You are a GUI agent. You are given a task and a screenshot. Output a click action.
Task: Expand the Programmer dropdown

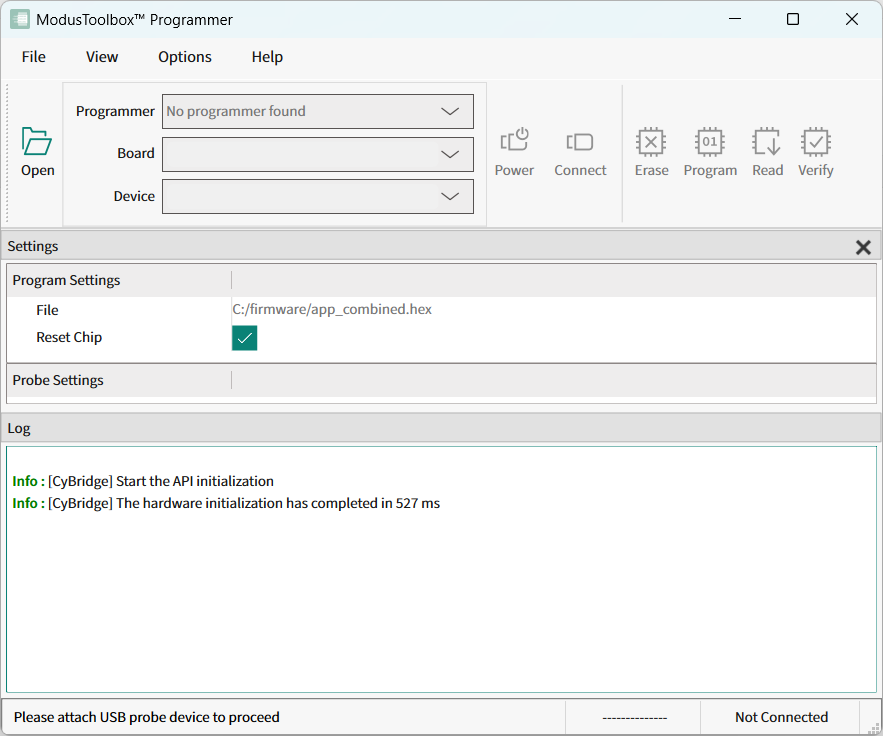pos(450,112)
